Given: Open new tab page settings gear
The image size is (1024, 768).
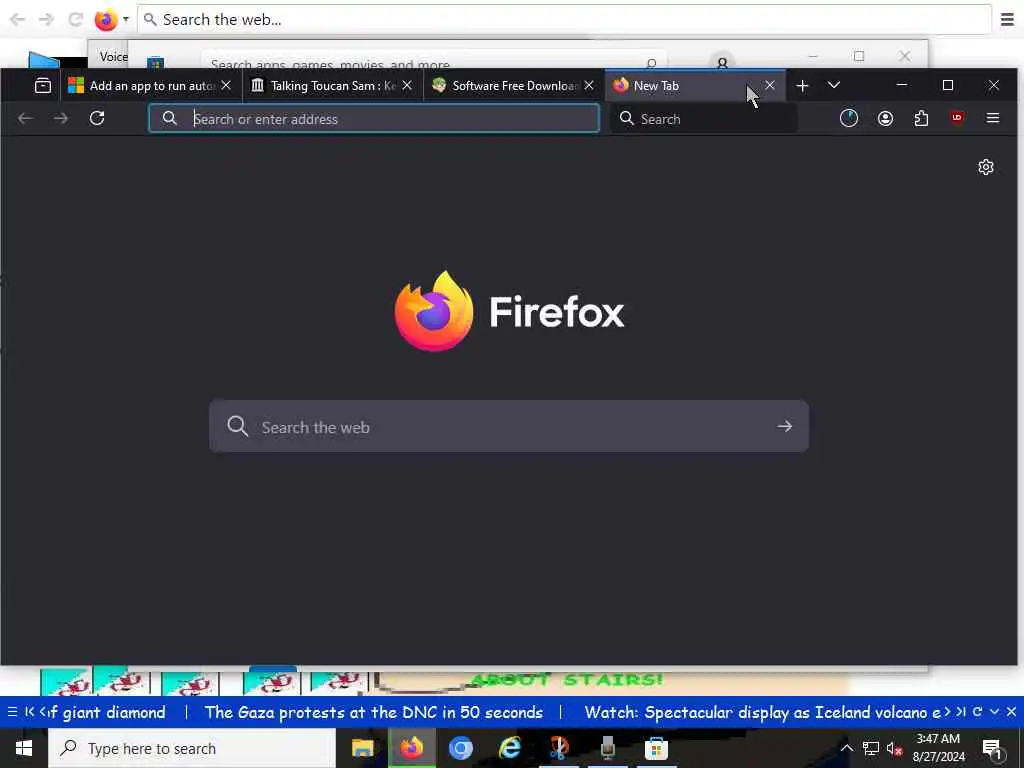Looking at the screenshot, I should [986, 167].
